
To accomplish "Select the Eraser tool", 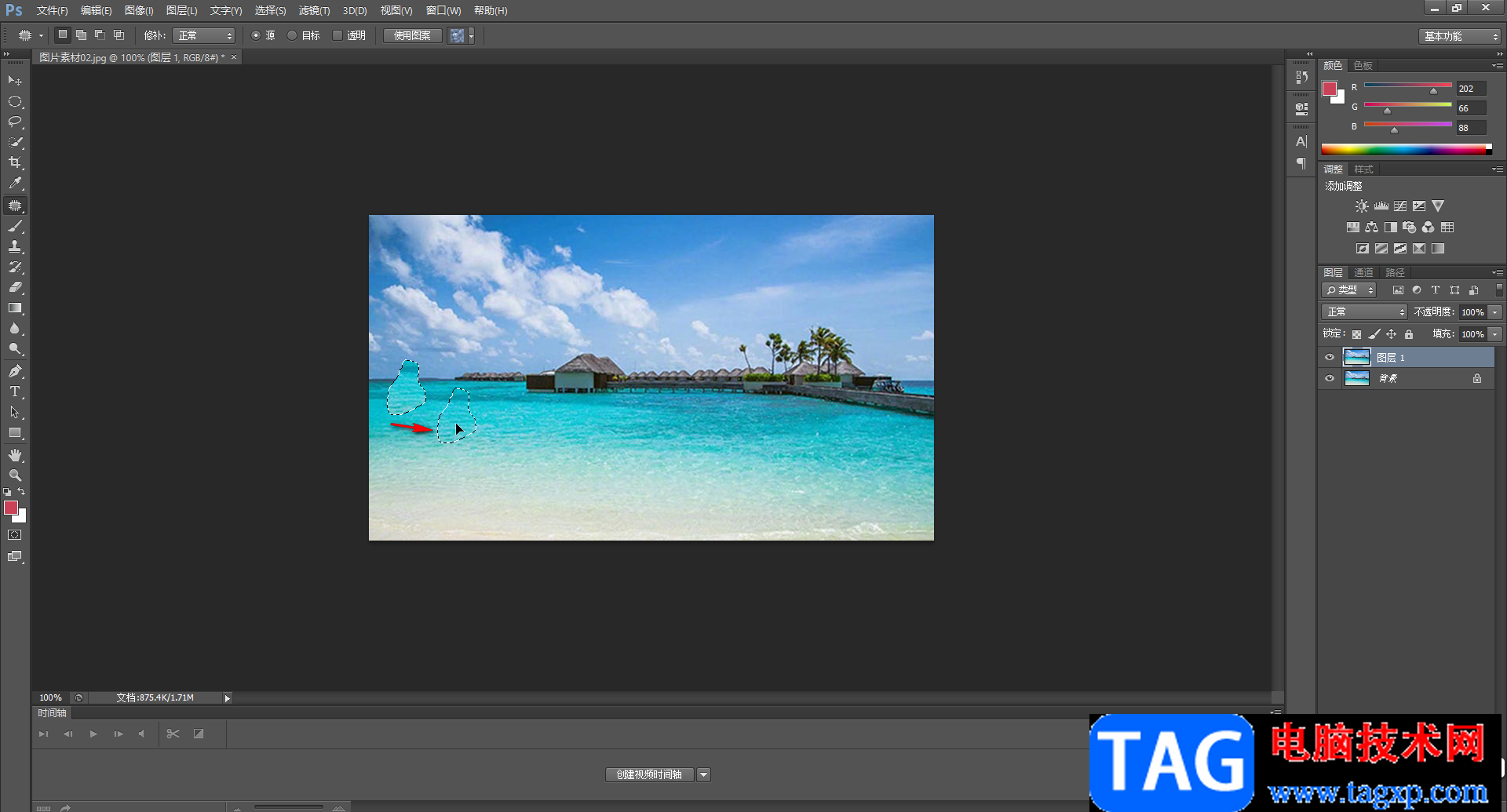I will coord(15,287).
